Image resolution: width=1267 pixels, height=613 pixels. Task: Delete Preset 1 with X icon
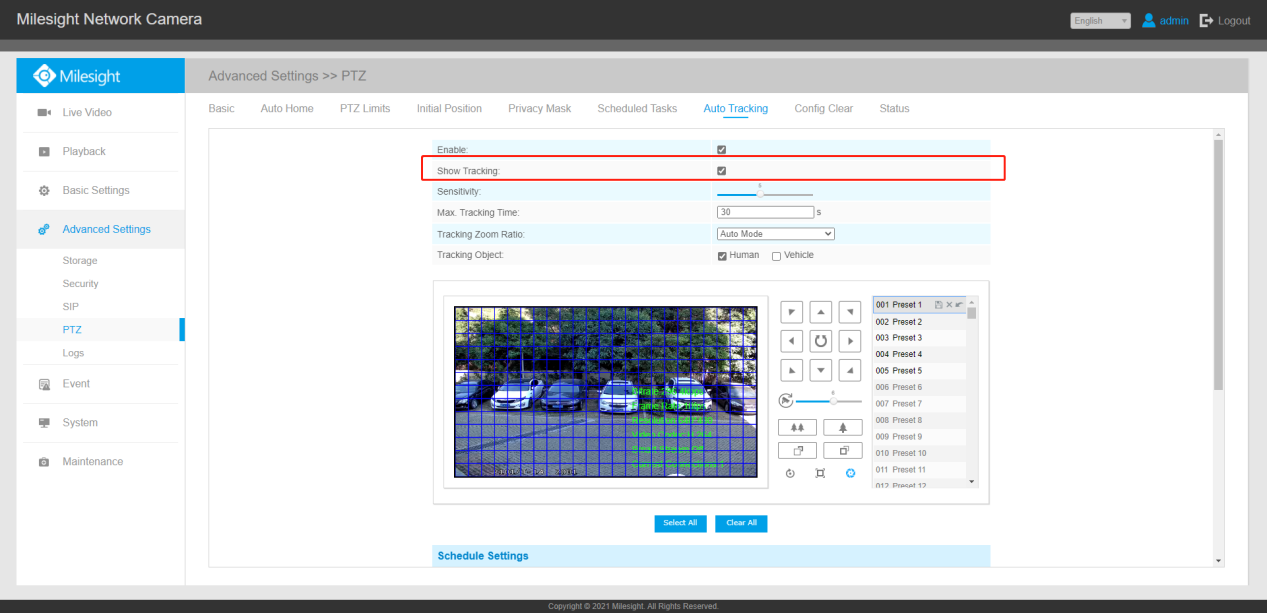(x=949, y=304)
